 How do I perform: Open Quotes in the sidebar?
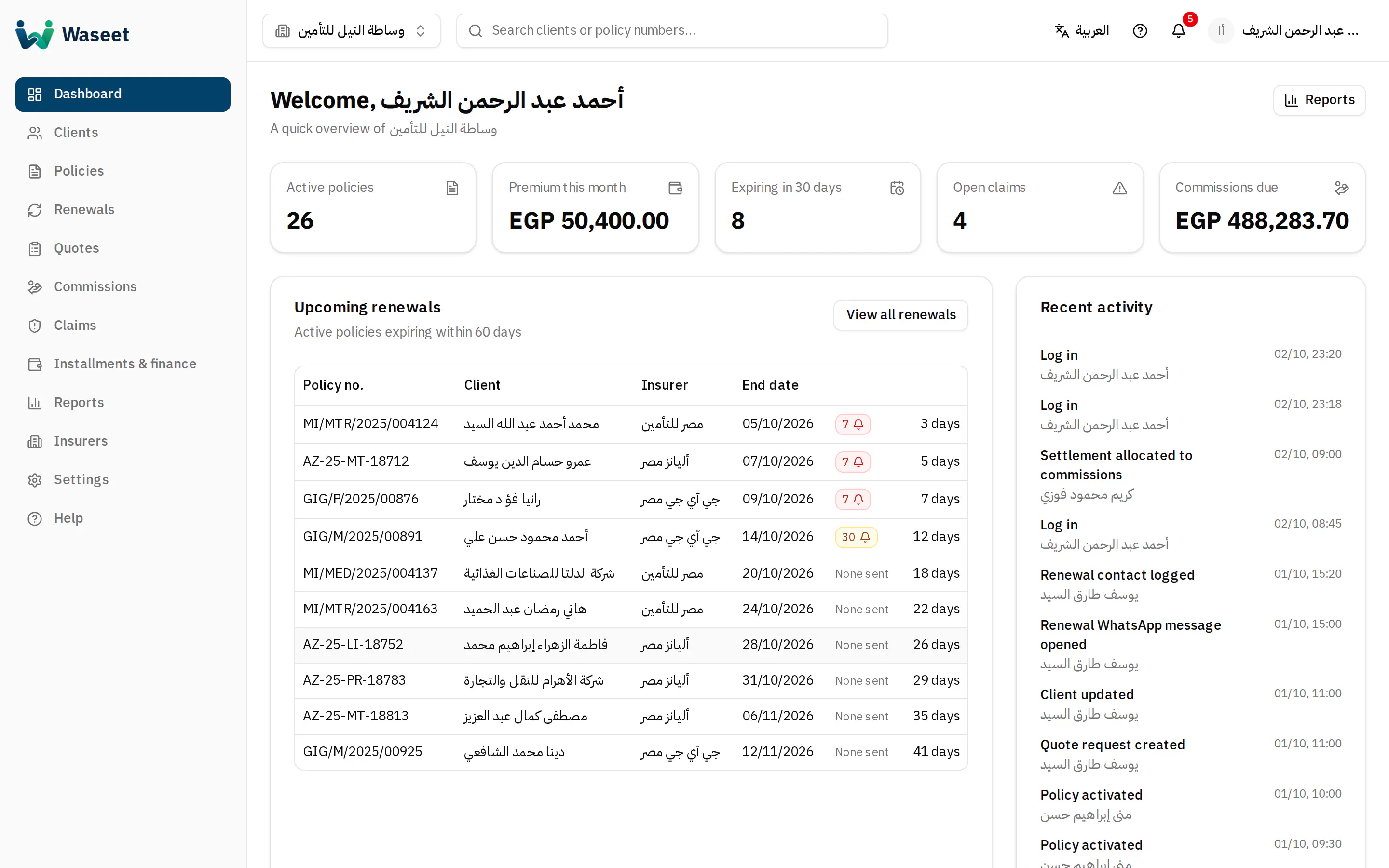(x=123, y=248)
